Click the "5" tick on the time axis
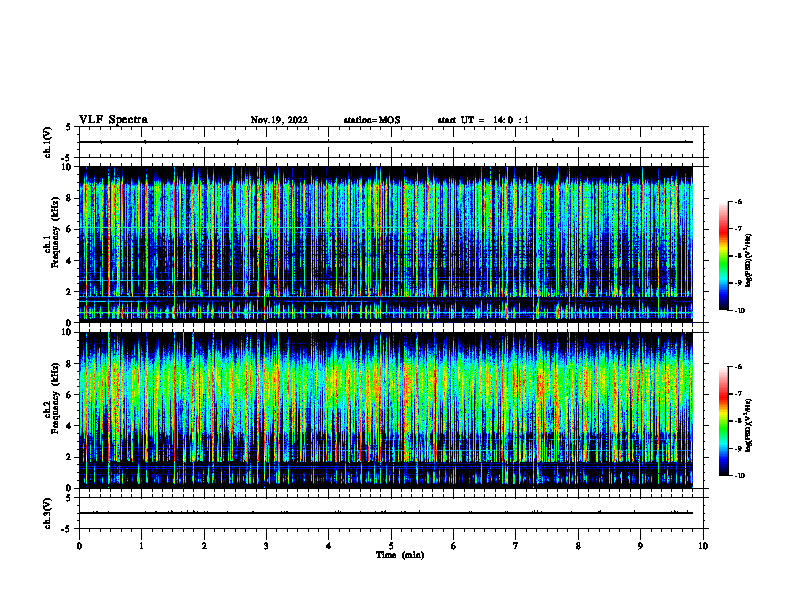The width and height of the screenshot is (792, 612). click(x=391, y=546)
